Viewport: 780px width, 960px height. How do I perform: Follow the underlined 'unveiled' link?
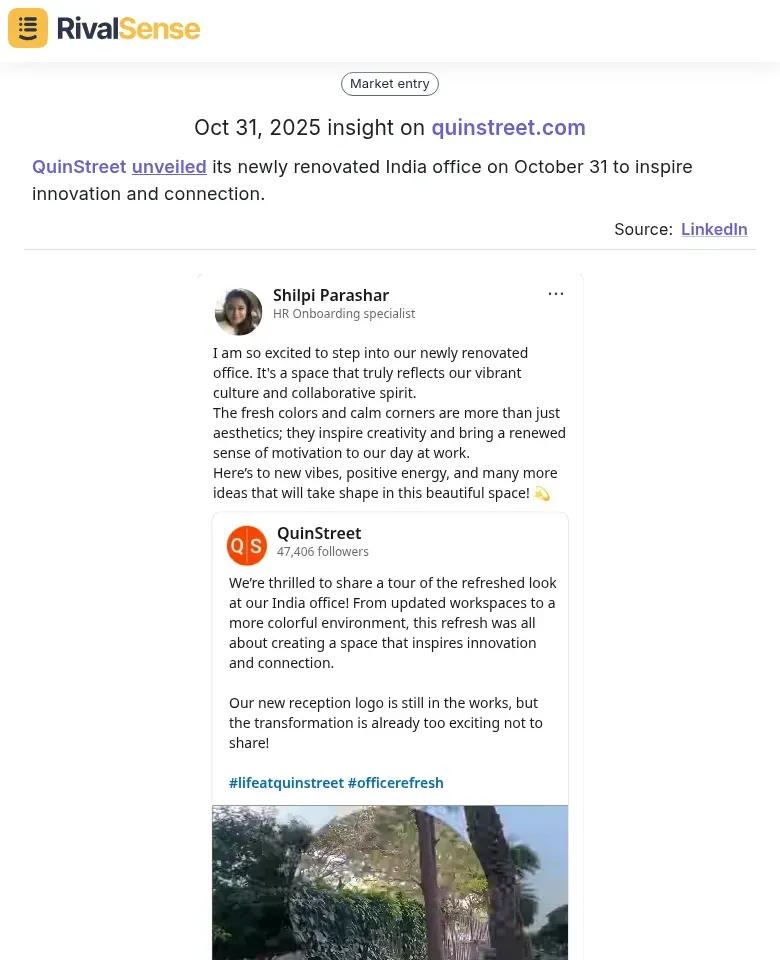pyautogui.click(x=169, y=167)
